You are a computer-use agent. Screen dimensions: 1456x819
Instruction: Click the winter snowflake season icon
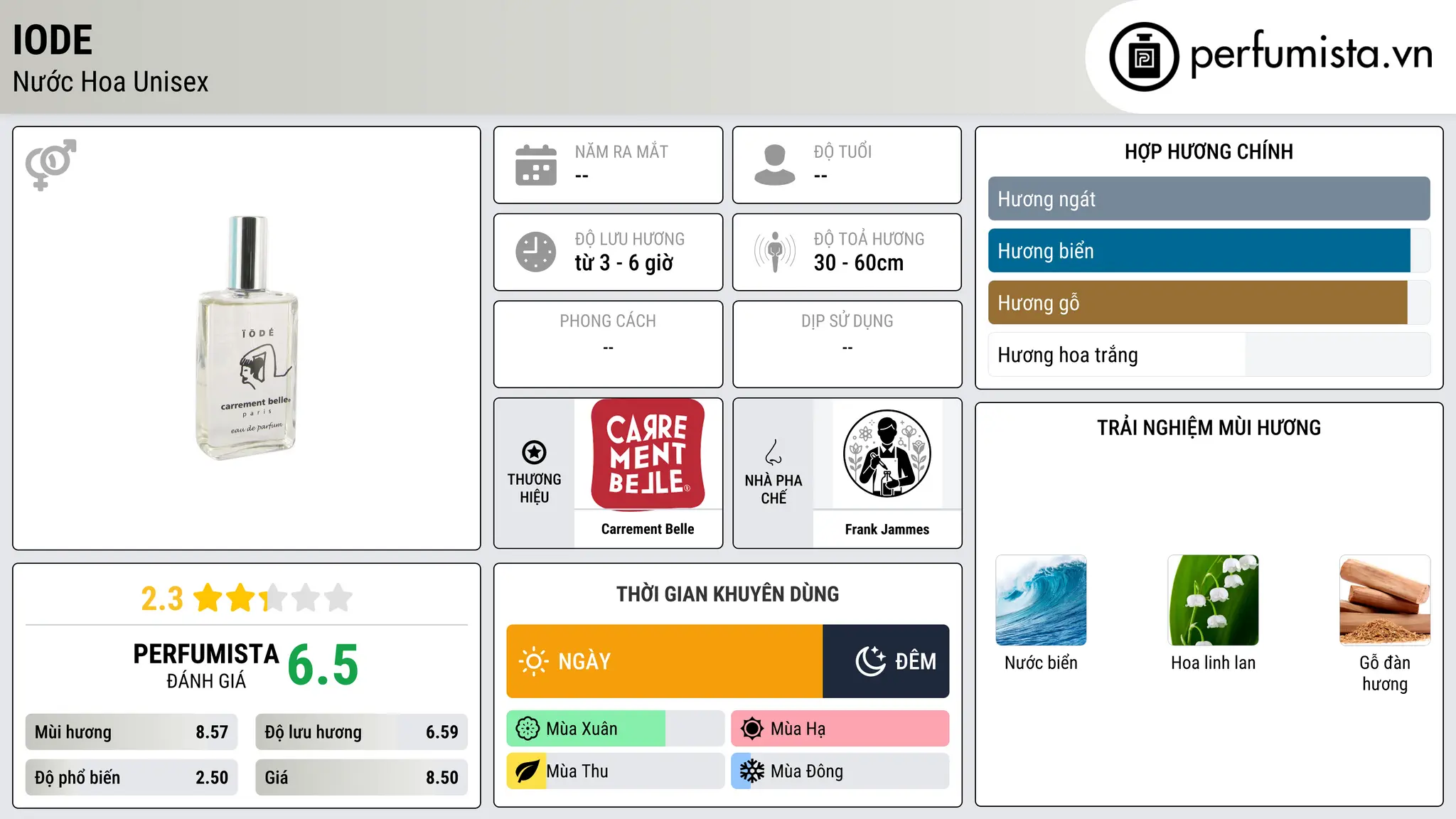tap(751, 771)
